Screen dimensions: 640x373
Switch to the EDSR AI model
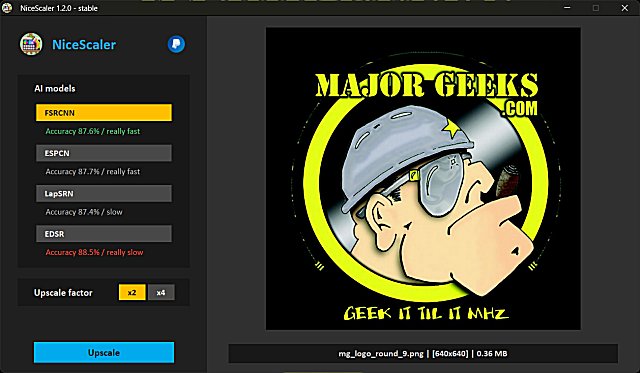[x=104, y=234]
